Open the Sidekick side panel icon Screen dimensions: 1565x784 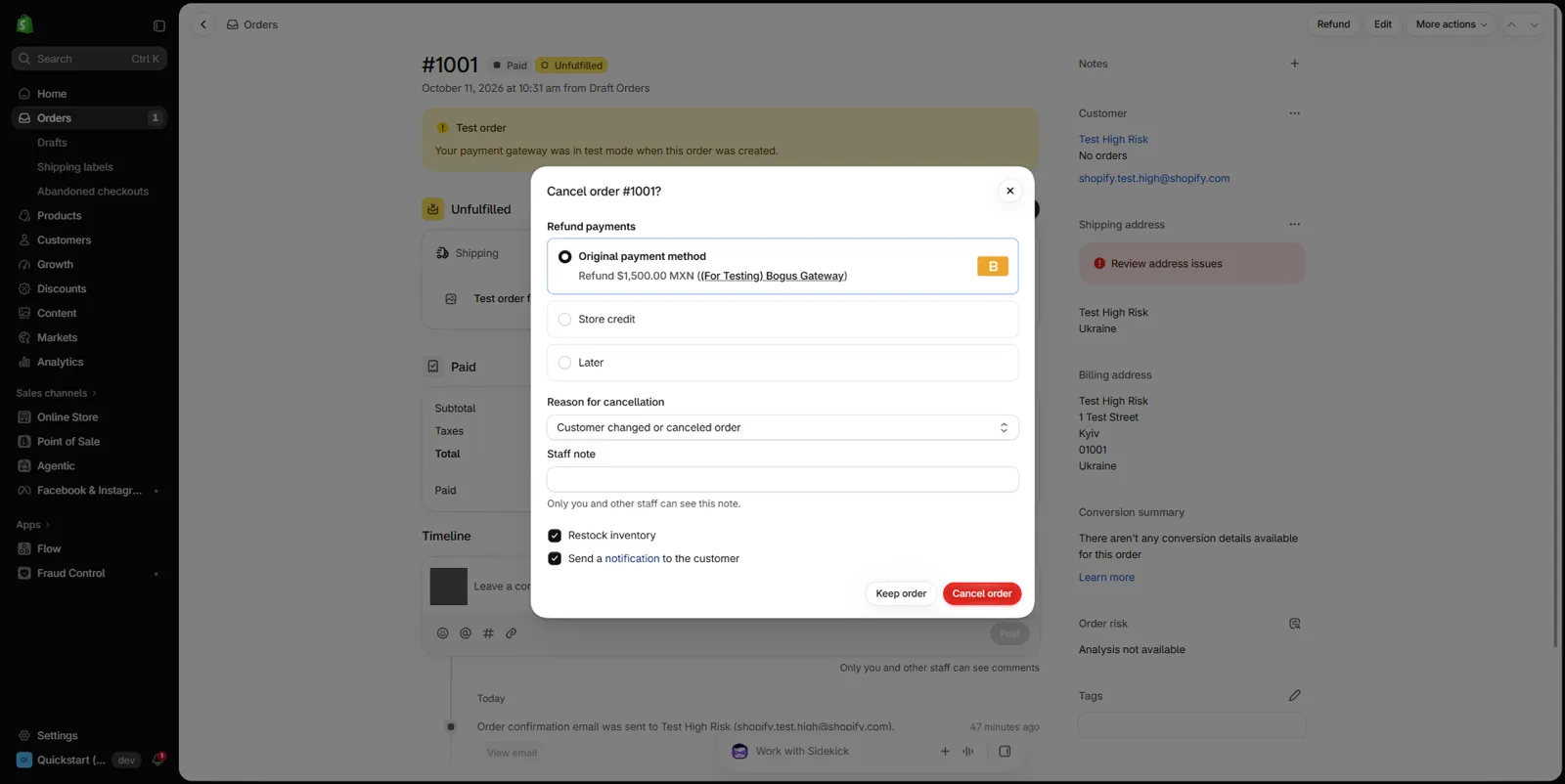1005,752
